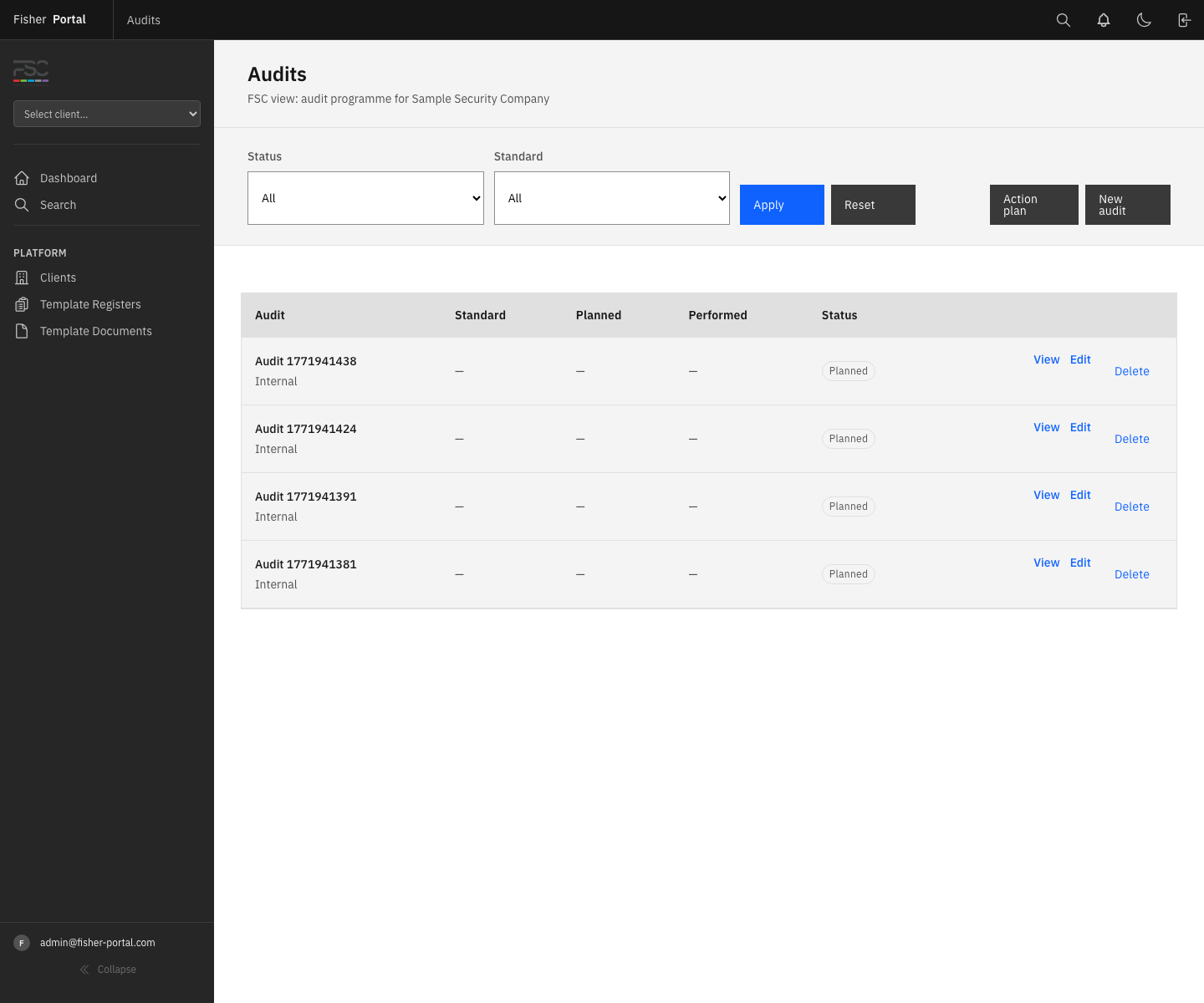Delete Audit 1771941381
1204x1003 pixels.
[x=1131, y=574]
